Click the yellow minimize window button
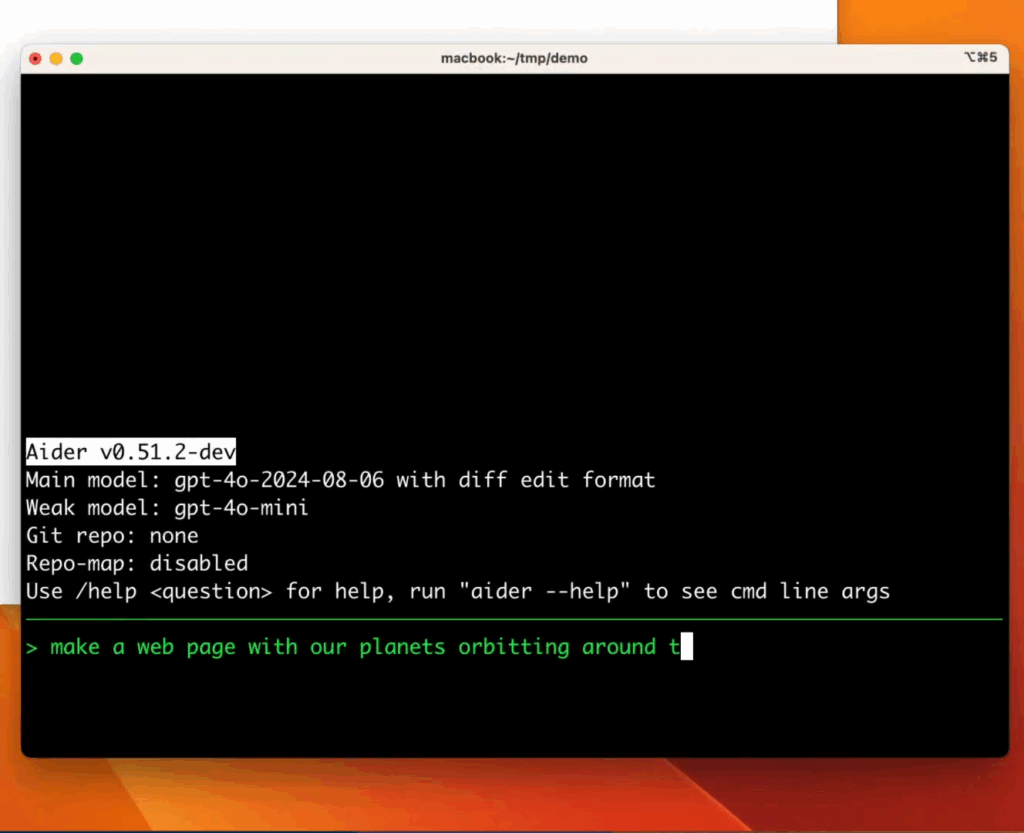This screenshot has height=833, width=1024. [x=56, y=59]
